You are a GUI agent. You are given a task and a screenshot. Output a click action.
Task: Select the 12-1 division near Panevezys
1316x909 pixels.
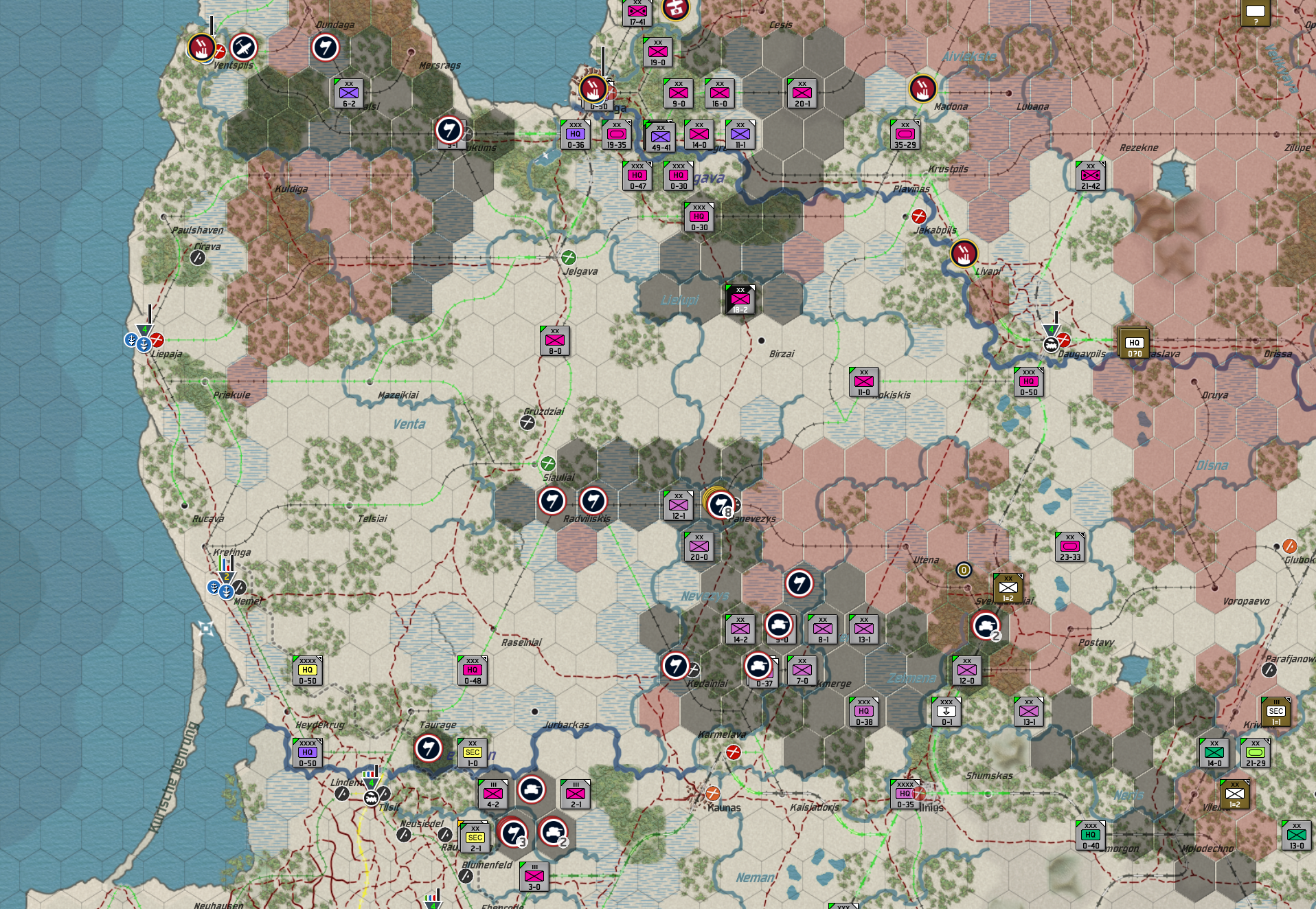(679, 506)
